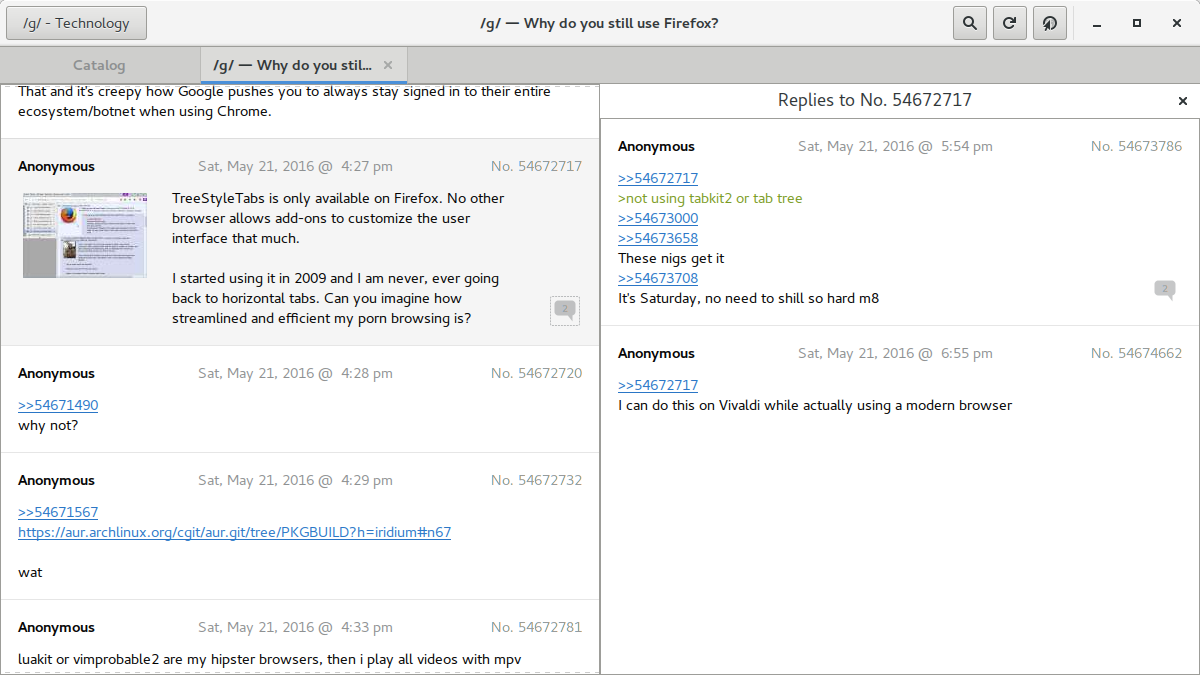Minimize the window

[x=1097, y=23]
